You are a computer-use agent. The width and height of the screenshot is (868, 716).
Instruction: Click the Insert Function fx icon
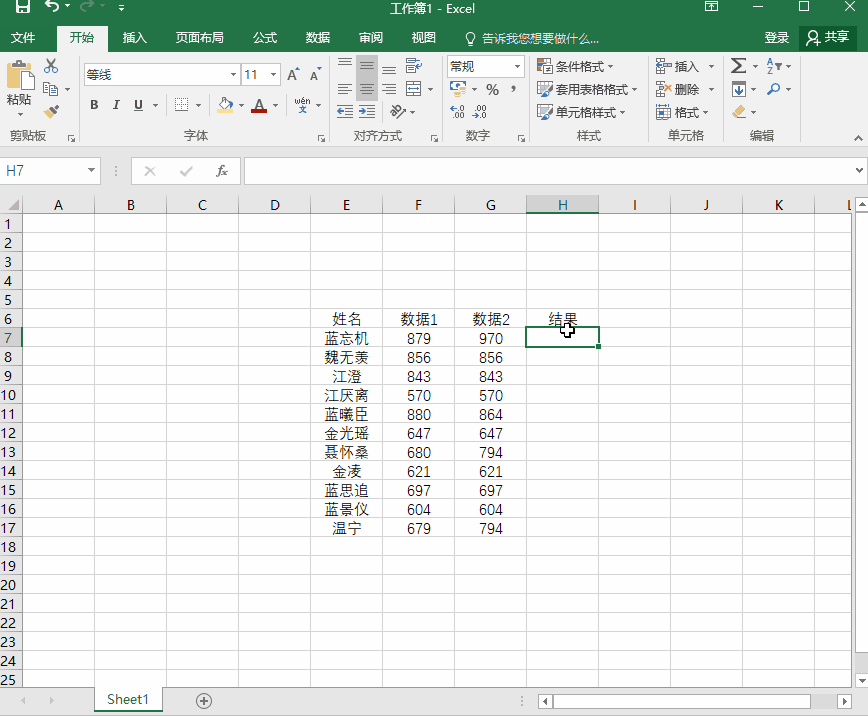click(x=222, y=171)
